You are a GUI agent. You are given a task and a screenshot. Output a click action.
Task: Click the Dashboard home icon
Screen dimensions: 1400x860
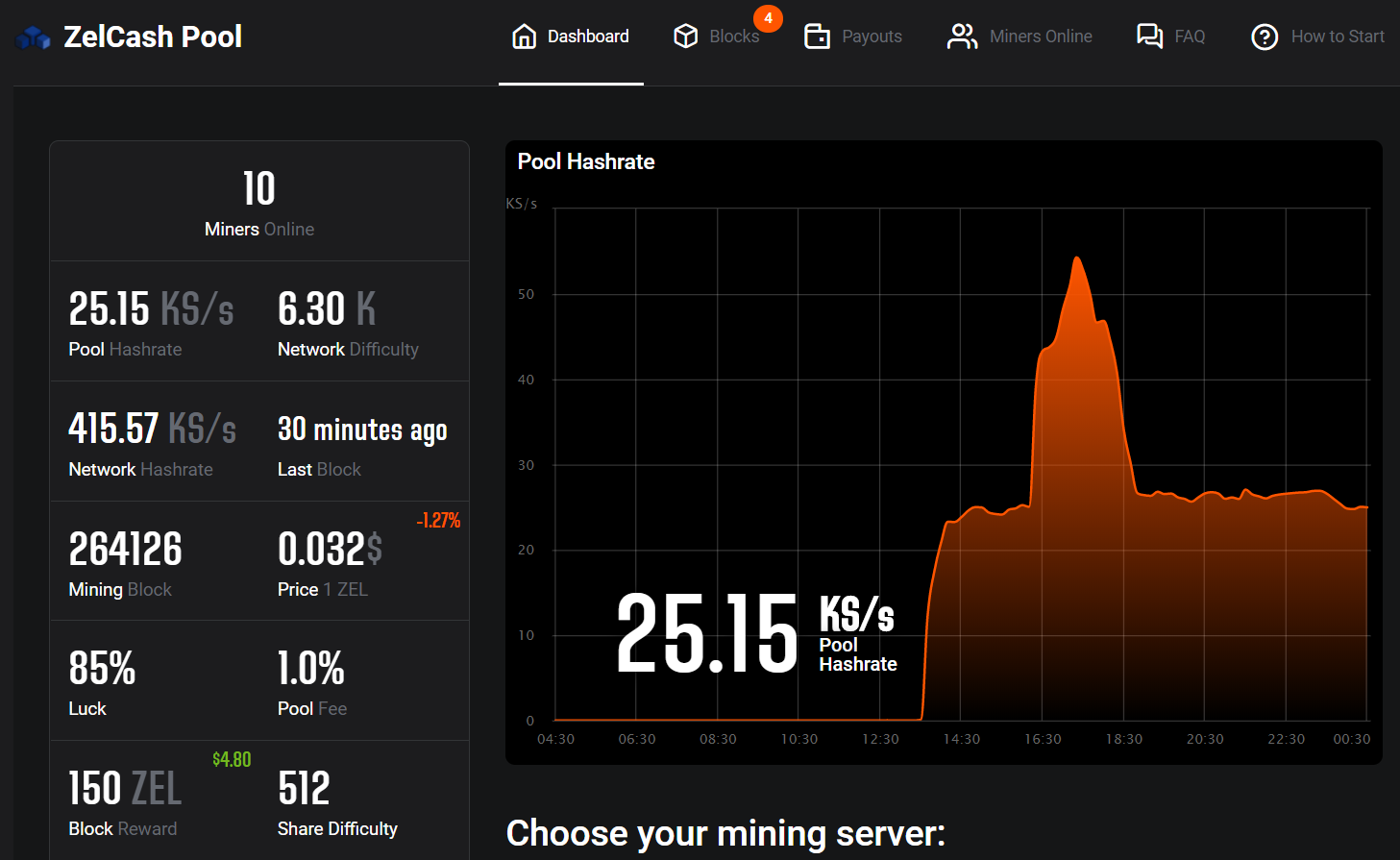pyautogui.click(x=525, y=37)
